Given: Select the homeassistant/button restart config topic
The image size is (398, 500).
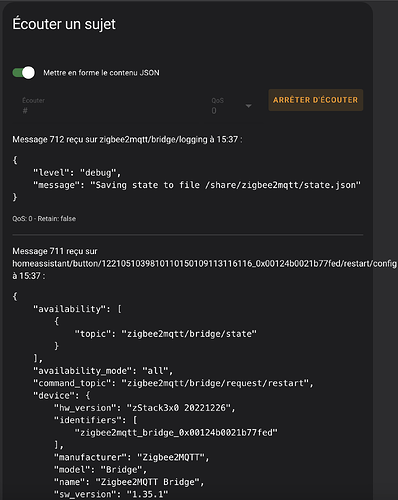Looking at the screenshot, I should [x=205, y=264].
